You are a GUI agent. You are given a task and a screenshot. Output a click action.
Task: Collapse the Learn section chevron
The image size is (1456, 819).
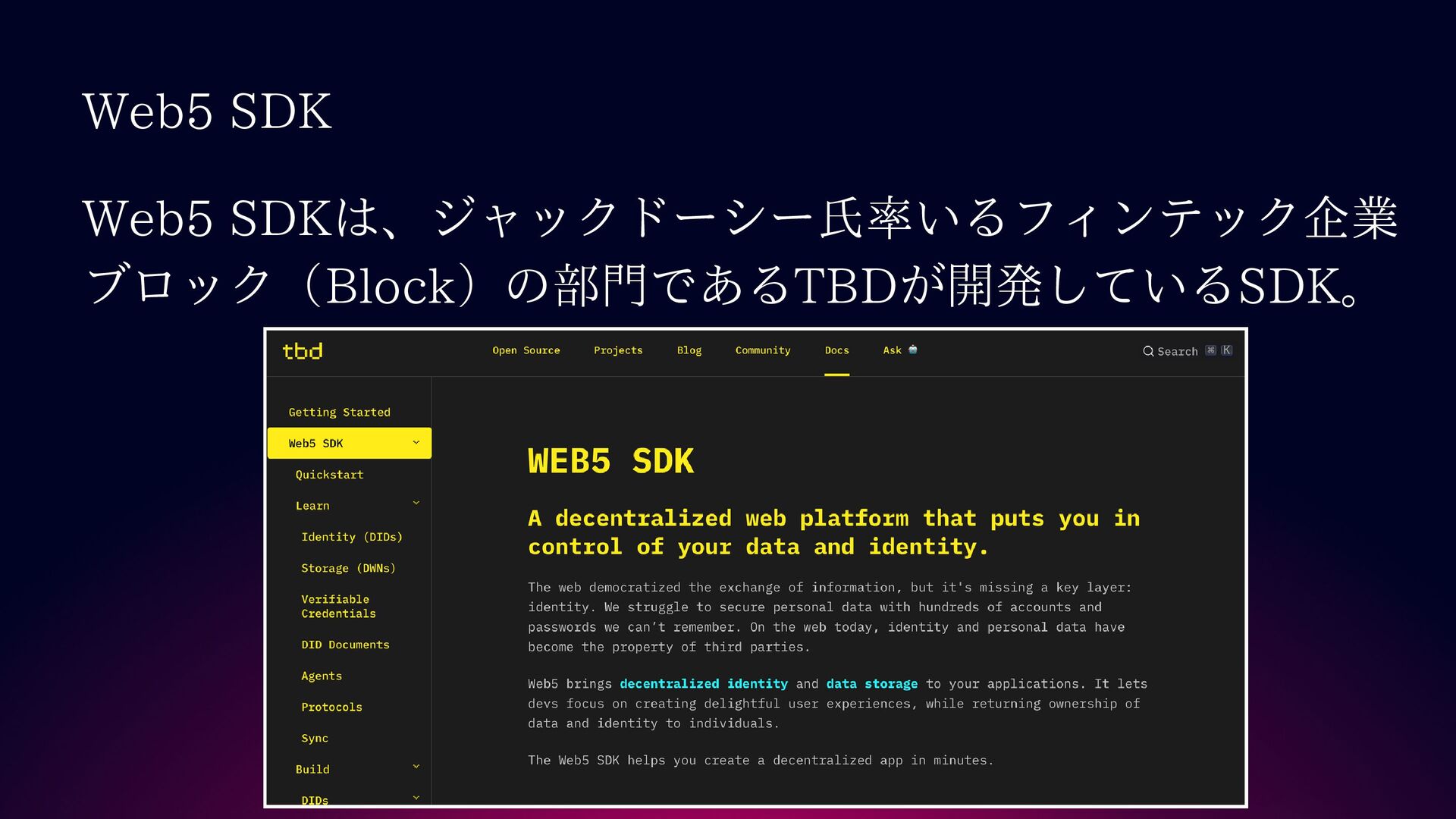click(x=416, y=504)
